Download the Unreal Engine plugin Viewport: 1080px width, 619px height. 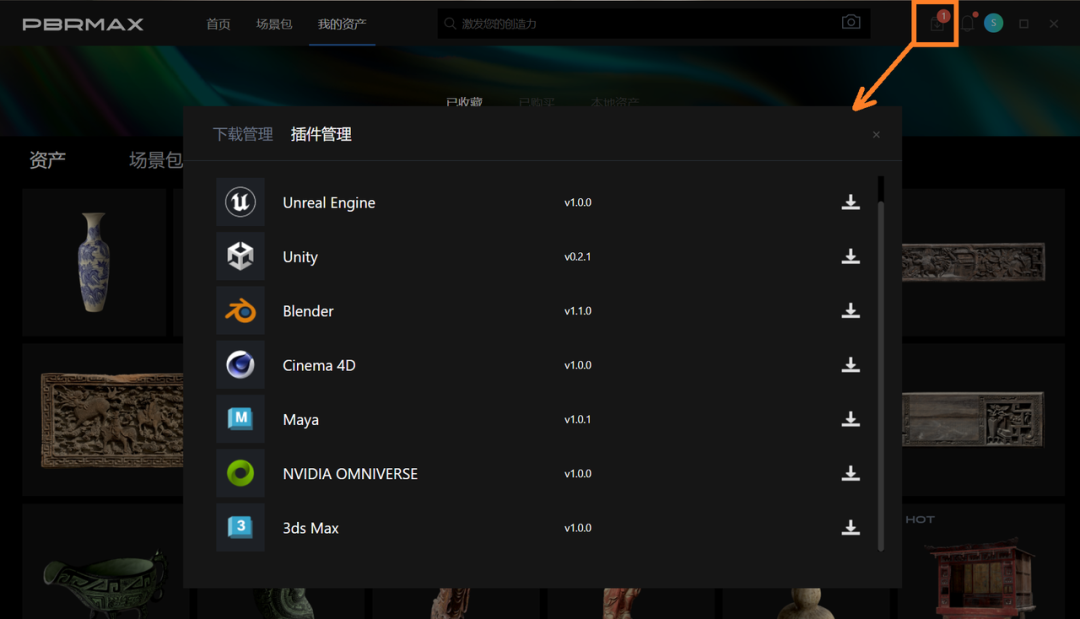click(851, 202)
